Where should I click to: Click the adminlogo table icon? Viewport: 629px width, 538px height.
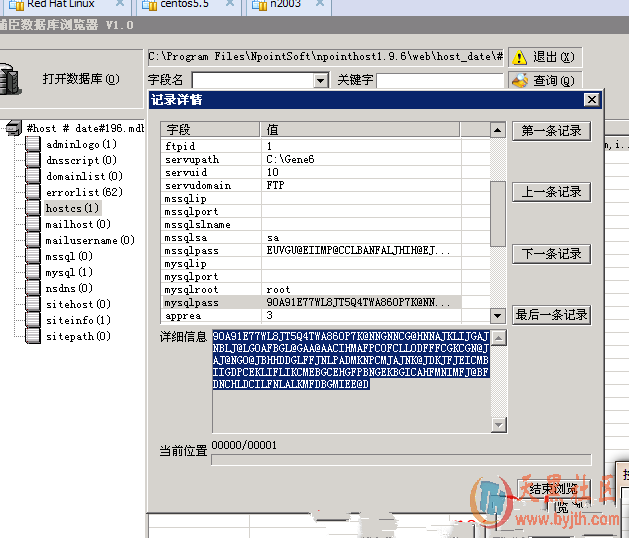coord(34,145)
